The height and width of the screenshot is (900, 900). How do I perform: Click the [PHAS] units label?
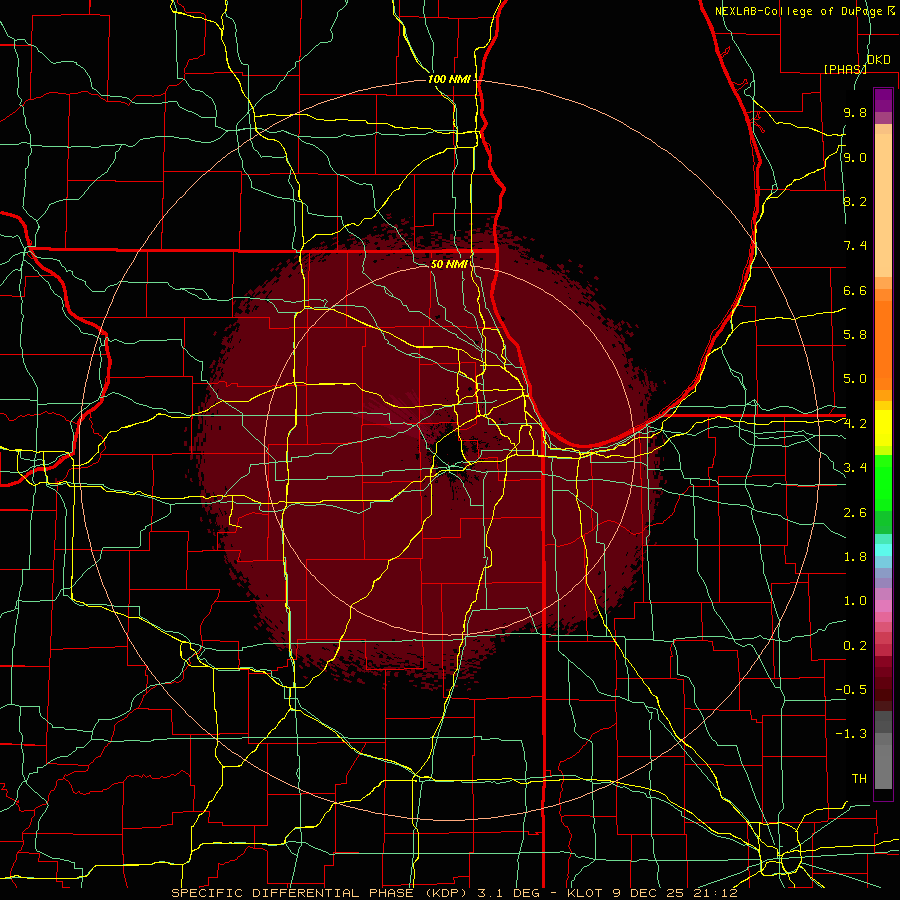click(845, 69)
